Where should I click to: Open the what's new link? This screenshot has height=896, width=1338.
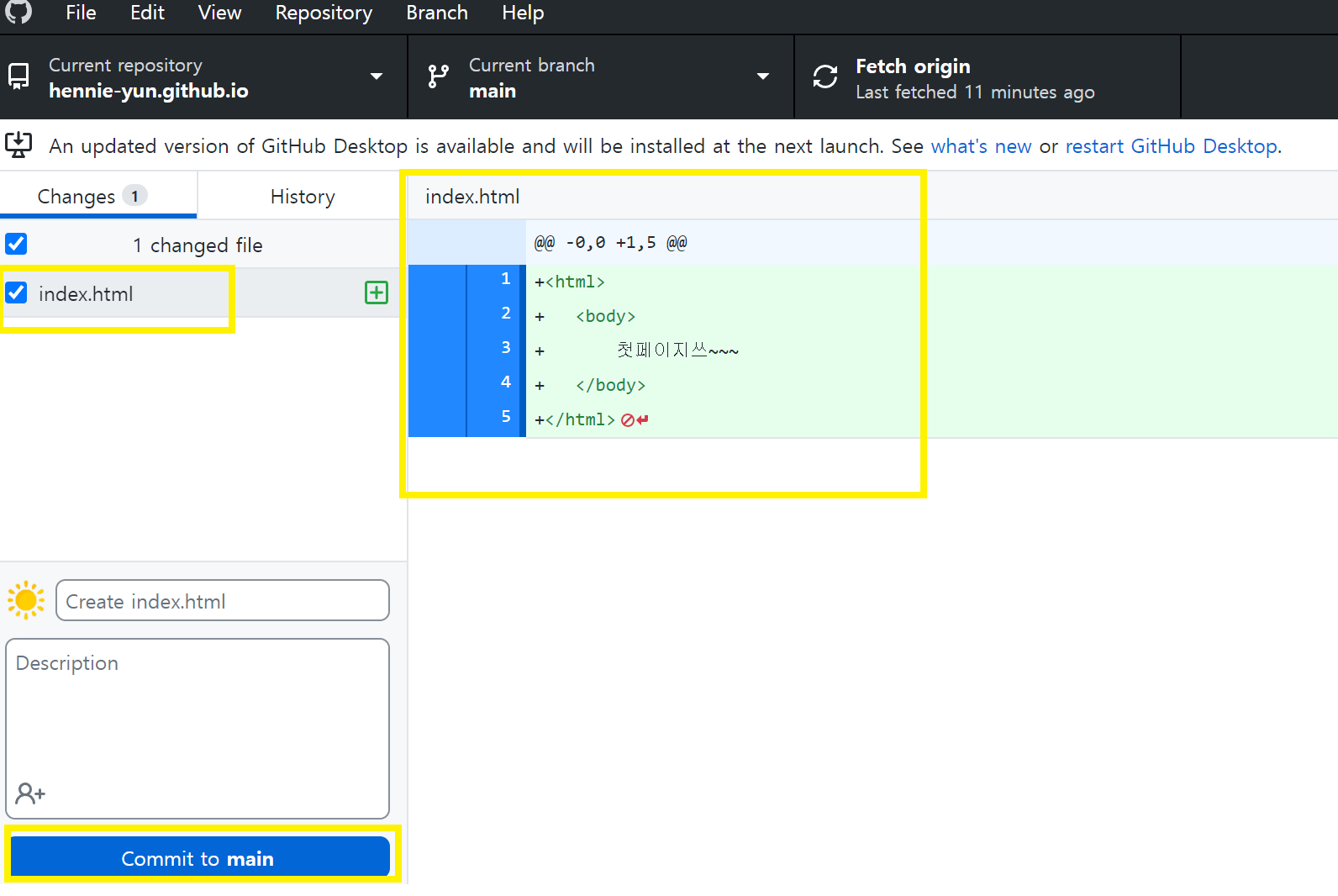[x=981, y=146]
